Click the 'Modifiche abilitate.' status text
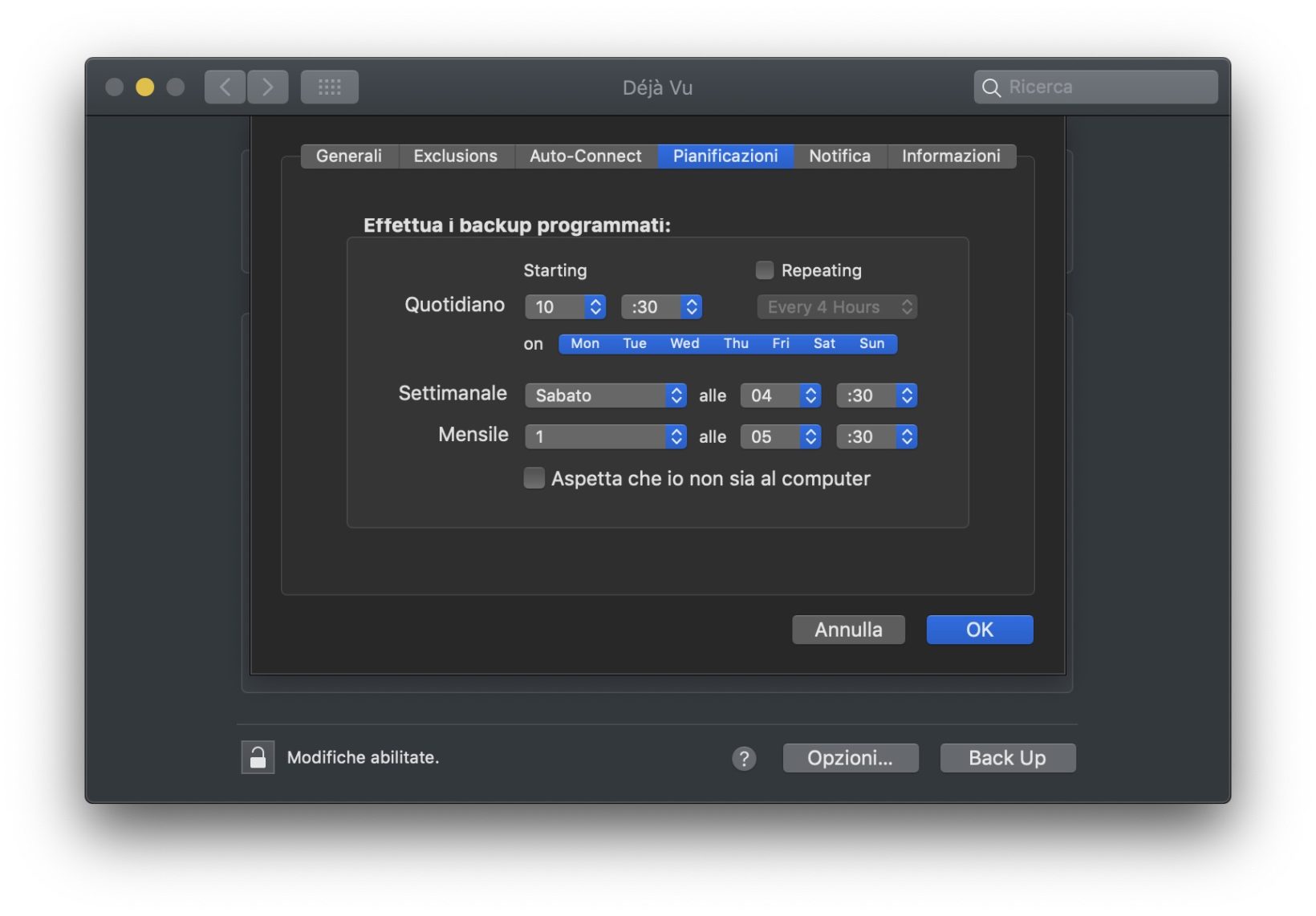 (x=363, y=757)
